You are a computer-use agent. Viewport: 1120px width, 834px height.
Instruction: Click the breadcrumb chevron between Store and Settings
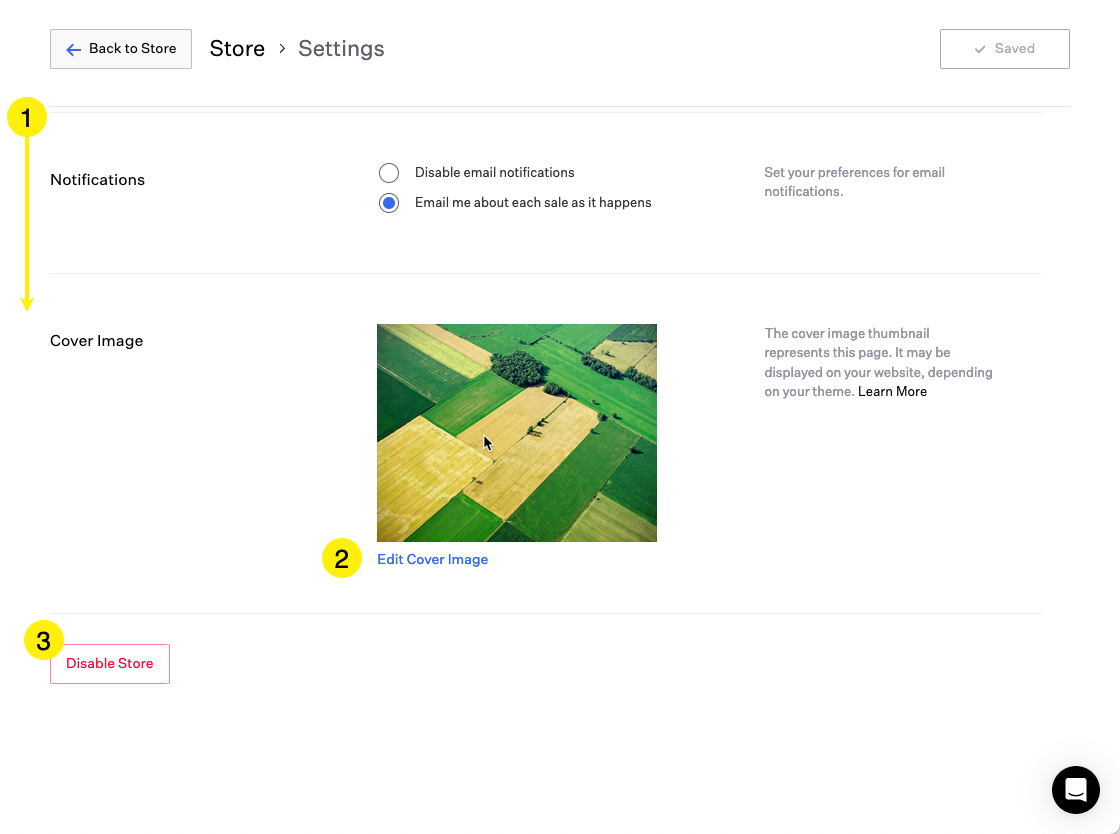(x=282, y=49)
